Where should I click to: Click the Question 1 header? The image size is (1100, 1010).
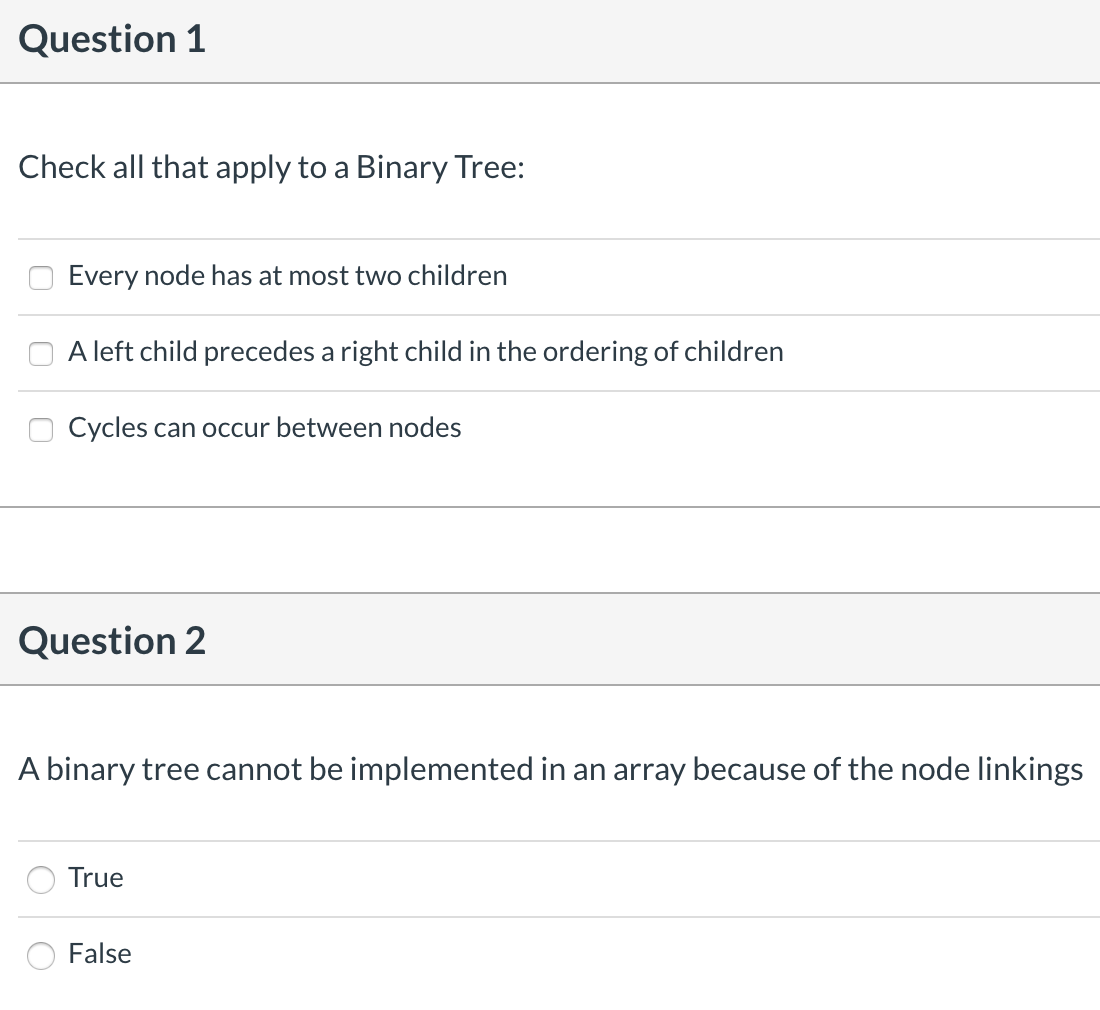(111, 40)
